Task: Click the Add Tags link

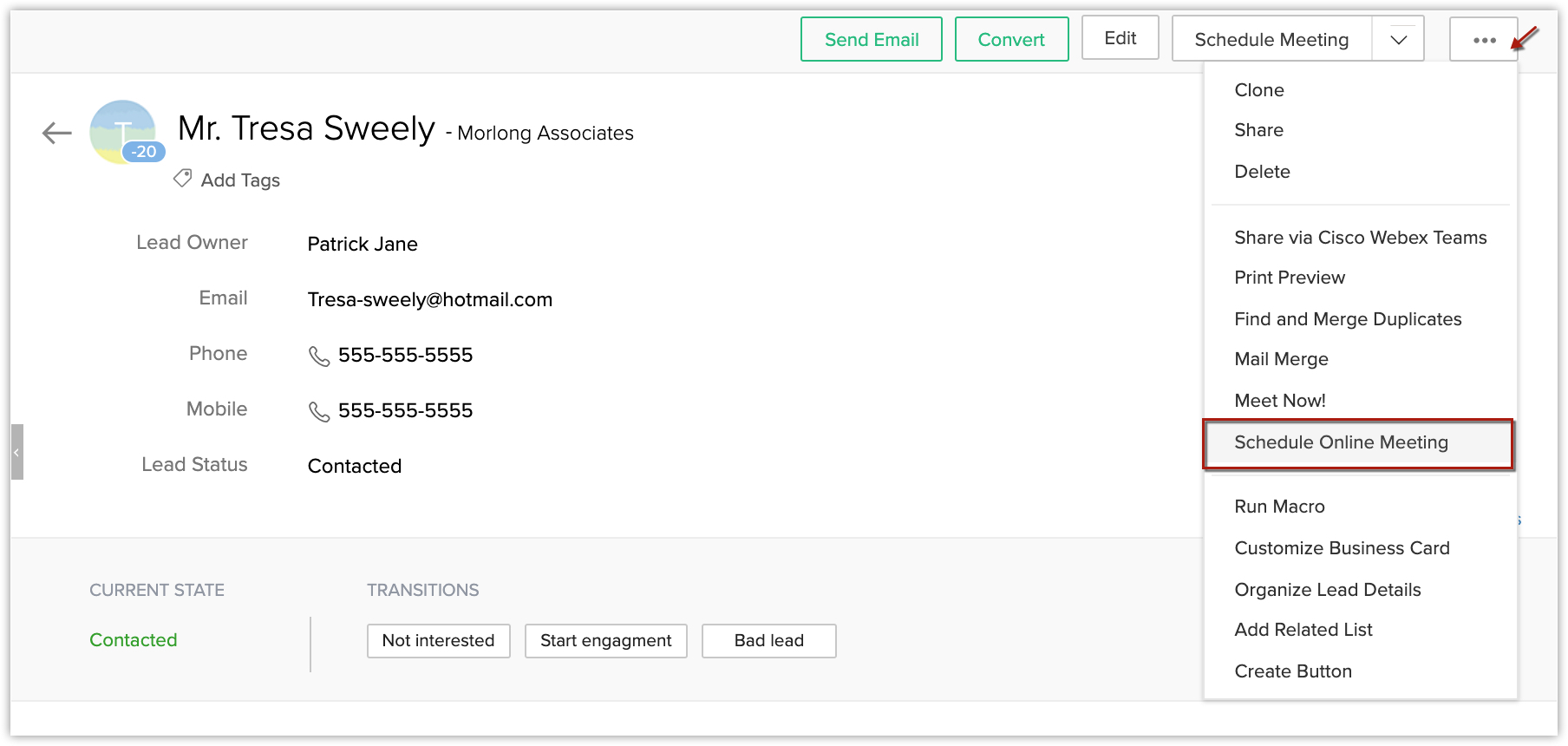Action: click(x=240, y=180)
